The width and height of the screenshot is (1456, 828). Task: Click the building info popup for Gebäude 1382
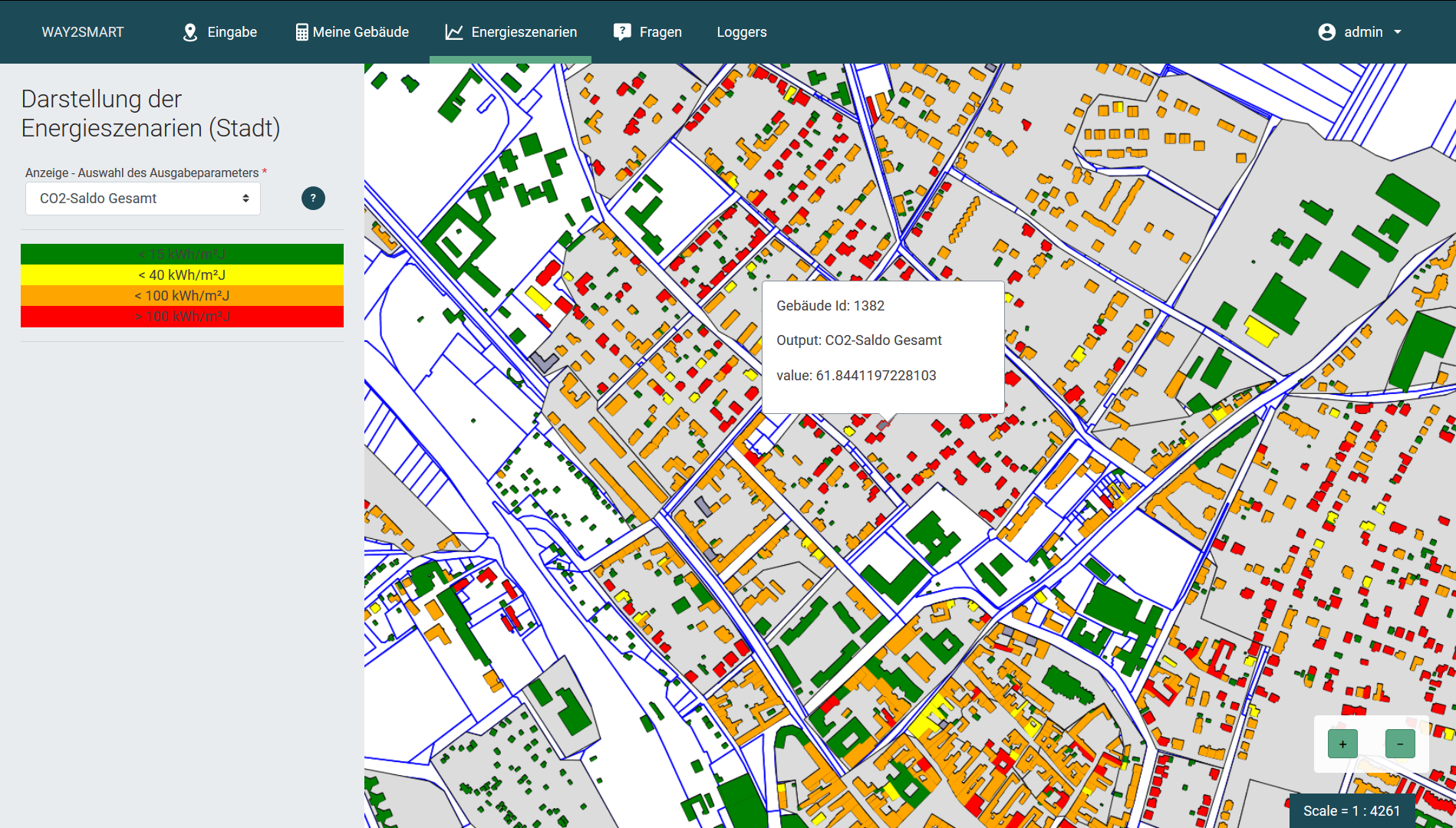(883, 347)
